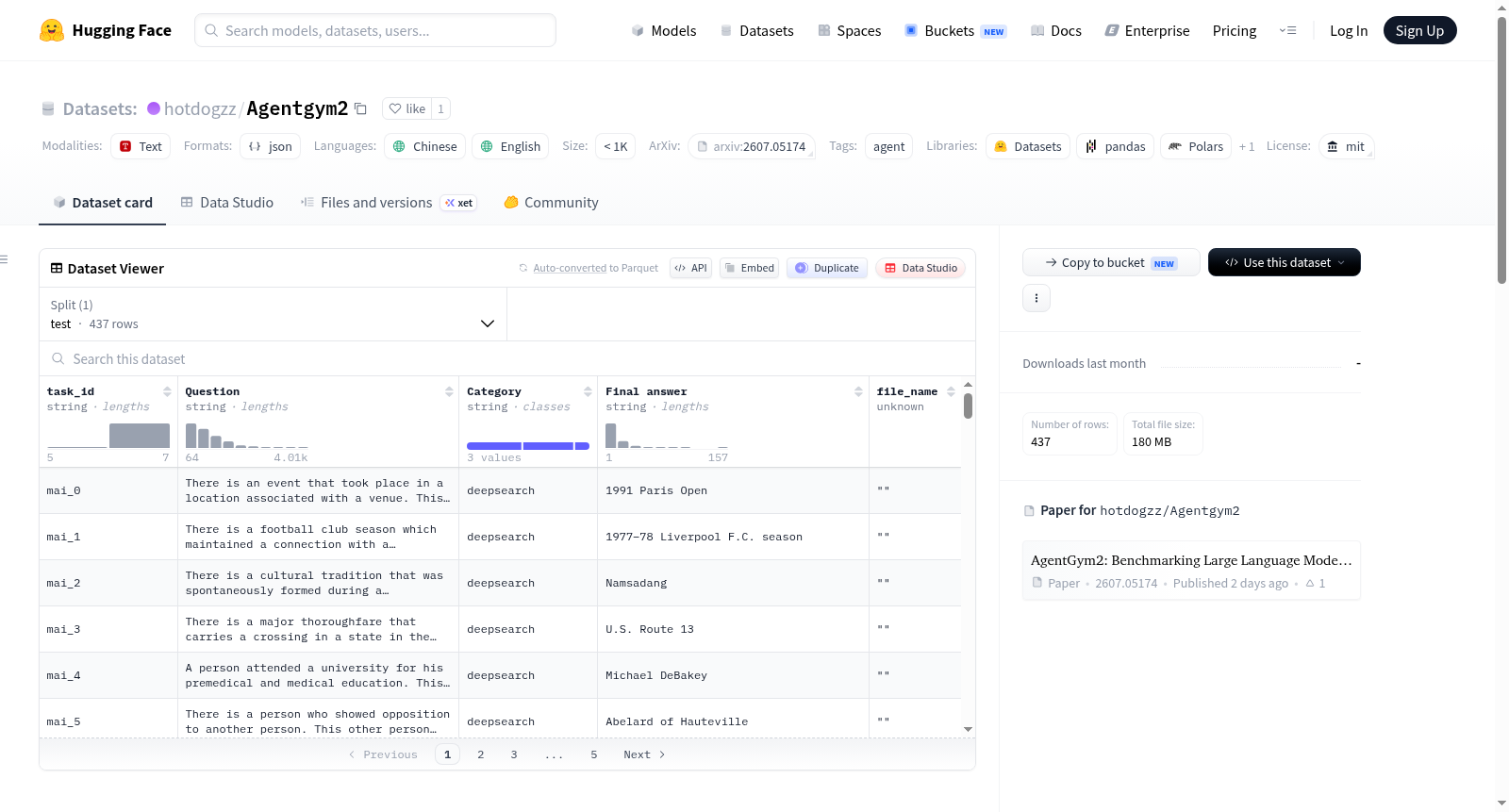Open the Community tab
This screenshot has width=1509, height=812.
coord(552,203)
